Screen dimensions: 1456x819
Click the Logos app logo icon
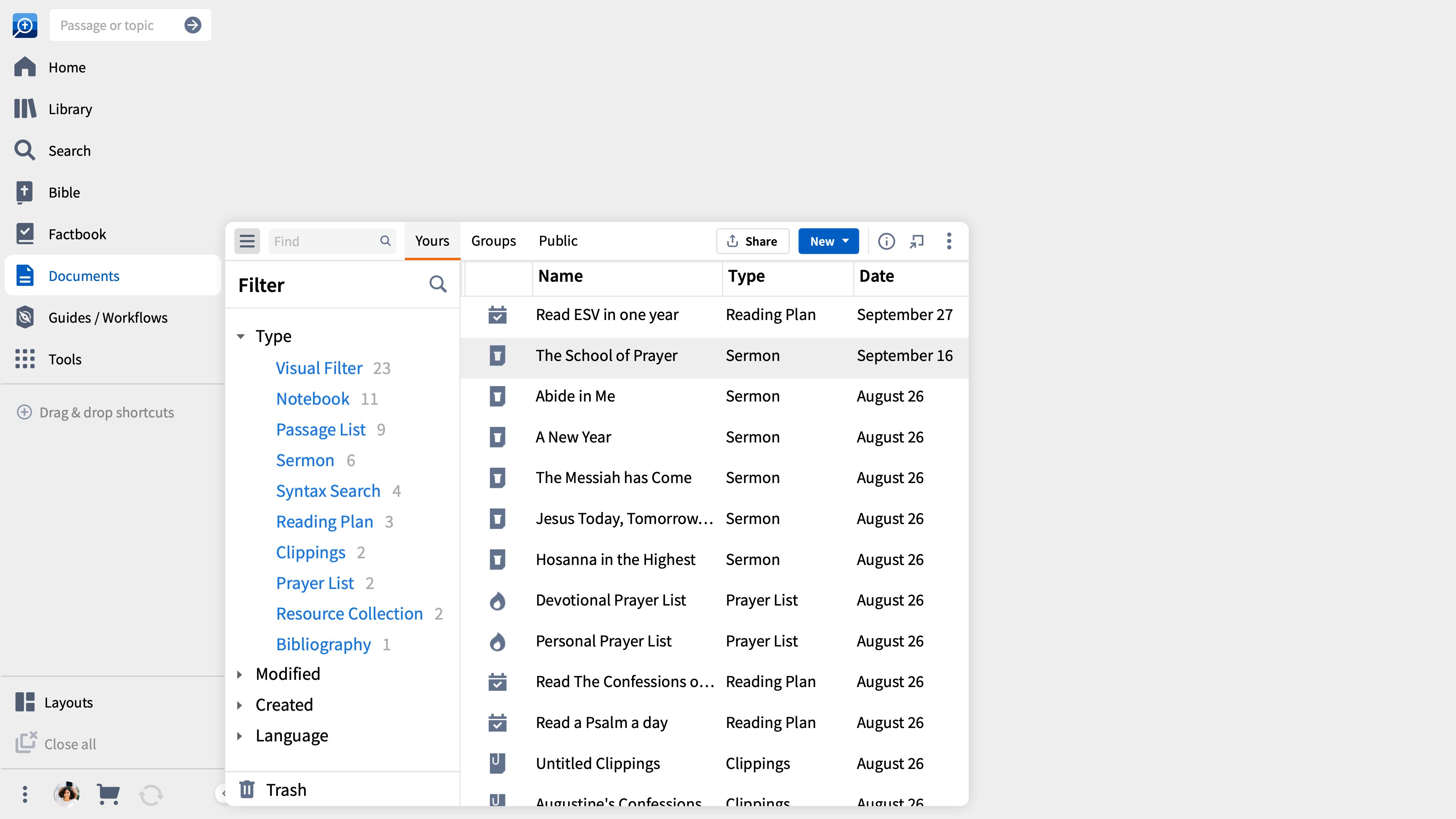tap(25, 25)
